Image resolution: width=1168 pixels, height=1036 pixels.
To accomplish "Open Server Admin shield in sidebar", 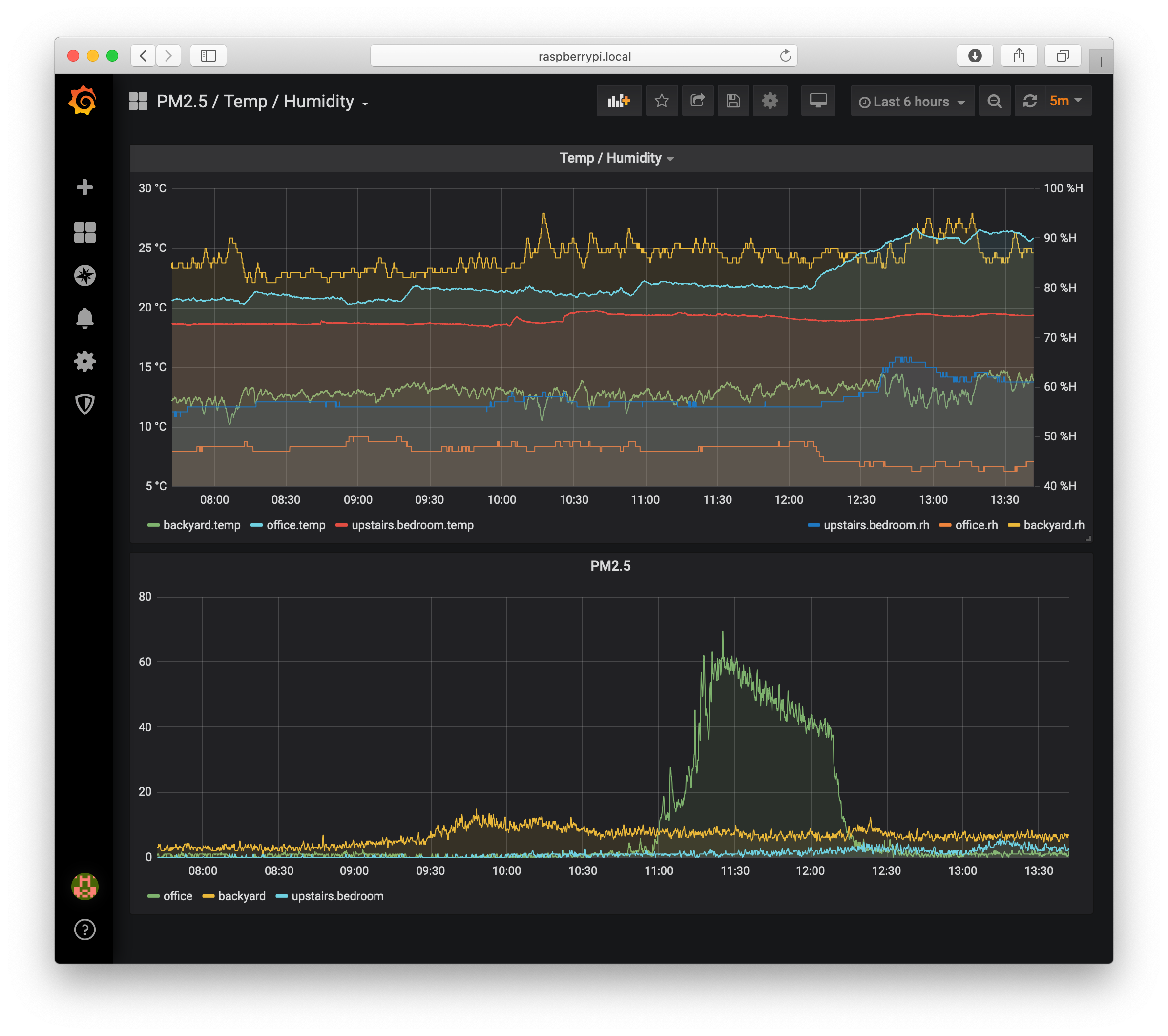I will pos(84,404).
